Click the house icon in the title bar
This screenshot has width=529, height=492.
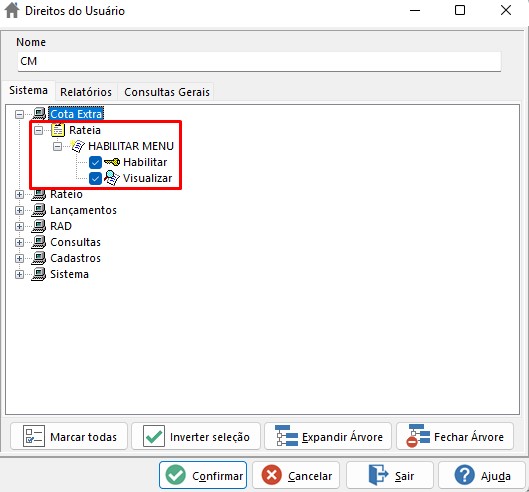click(x=12, y=10)
